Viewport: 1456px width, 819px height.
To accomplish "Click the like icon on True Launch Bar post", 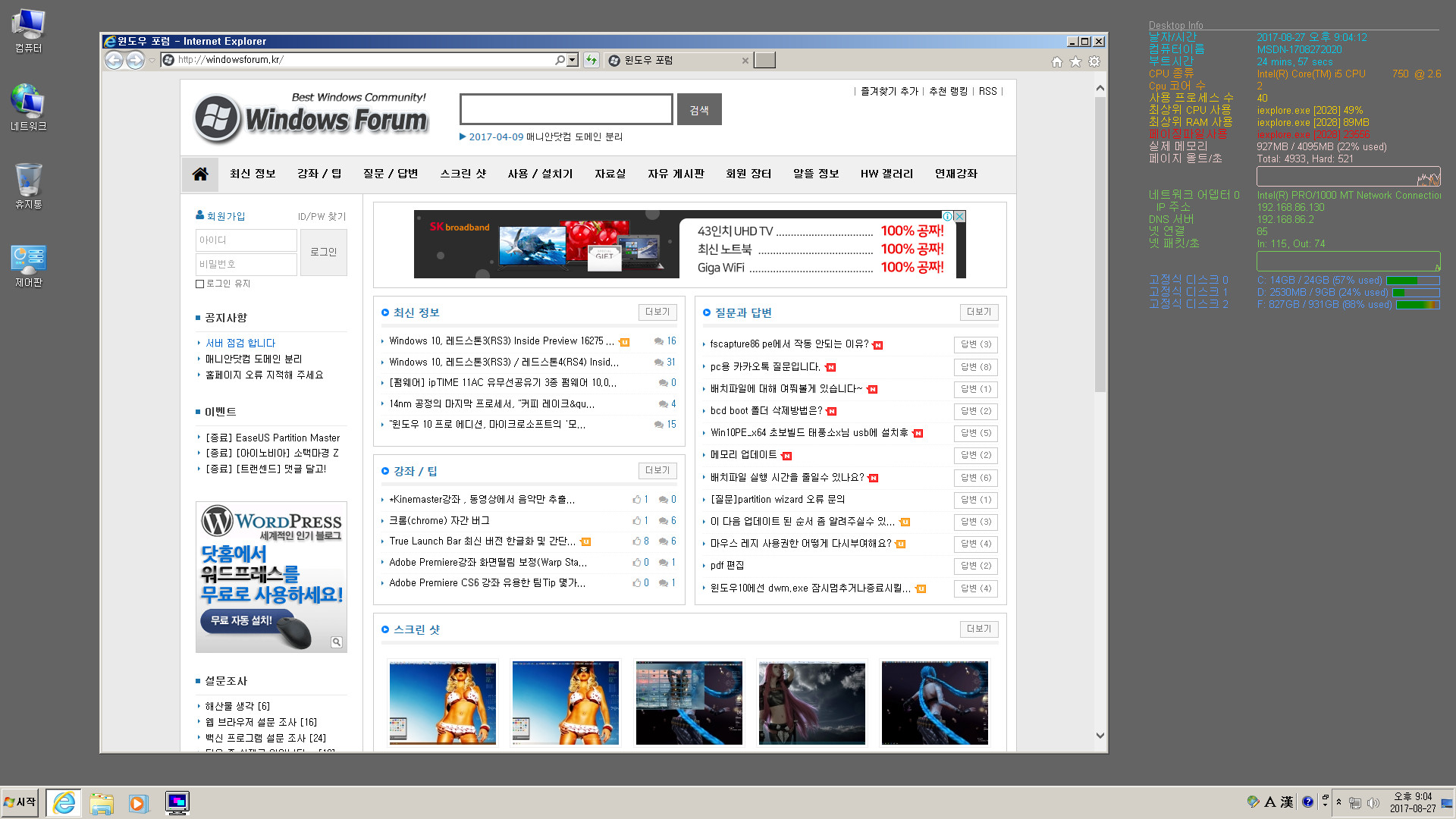I will click(x=636, y=541).
